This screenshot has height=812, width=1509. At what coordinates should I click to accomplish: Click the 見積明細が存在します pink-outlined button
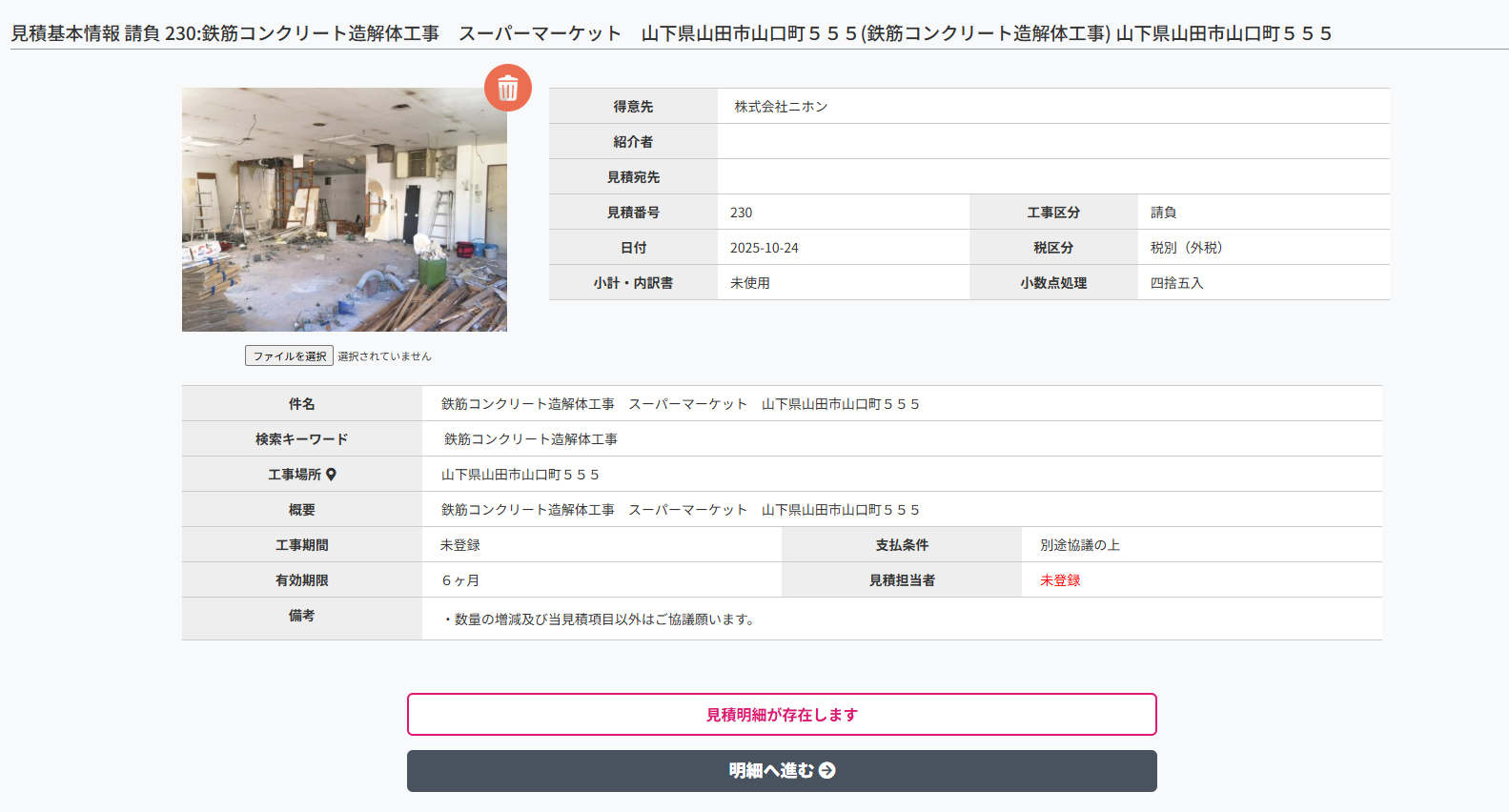782,715
